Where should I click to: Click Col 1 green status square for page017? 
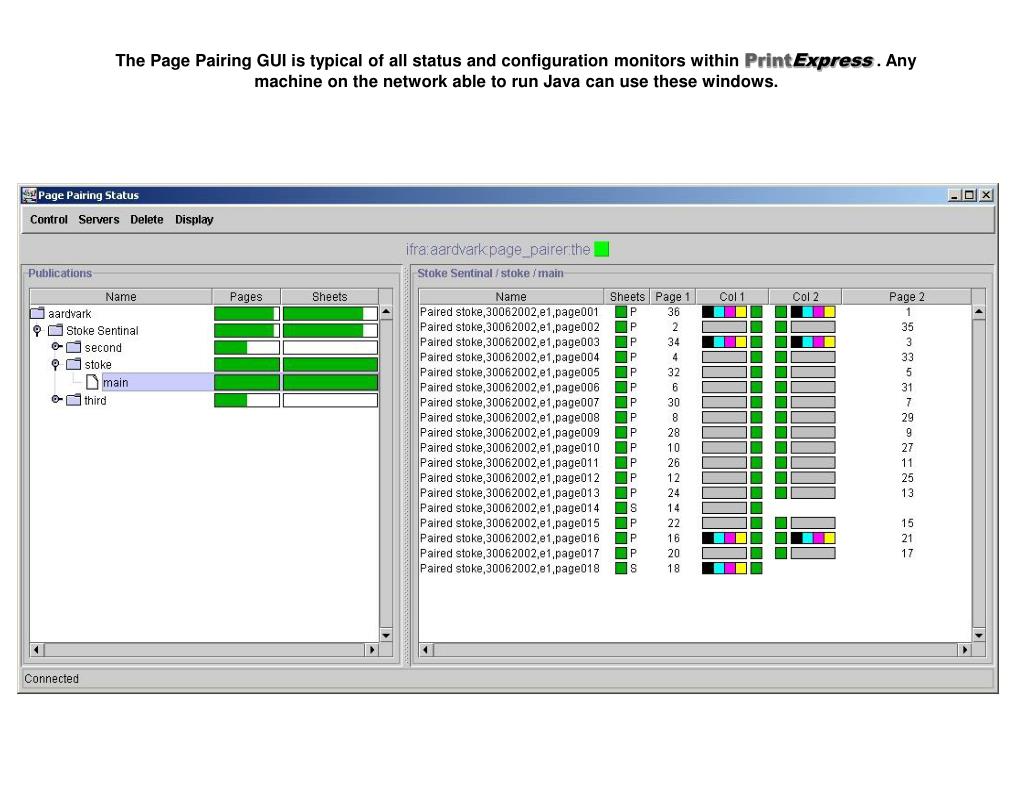(756, 553)
